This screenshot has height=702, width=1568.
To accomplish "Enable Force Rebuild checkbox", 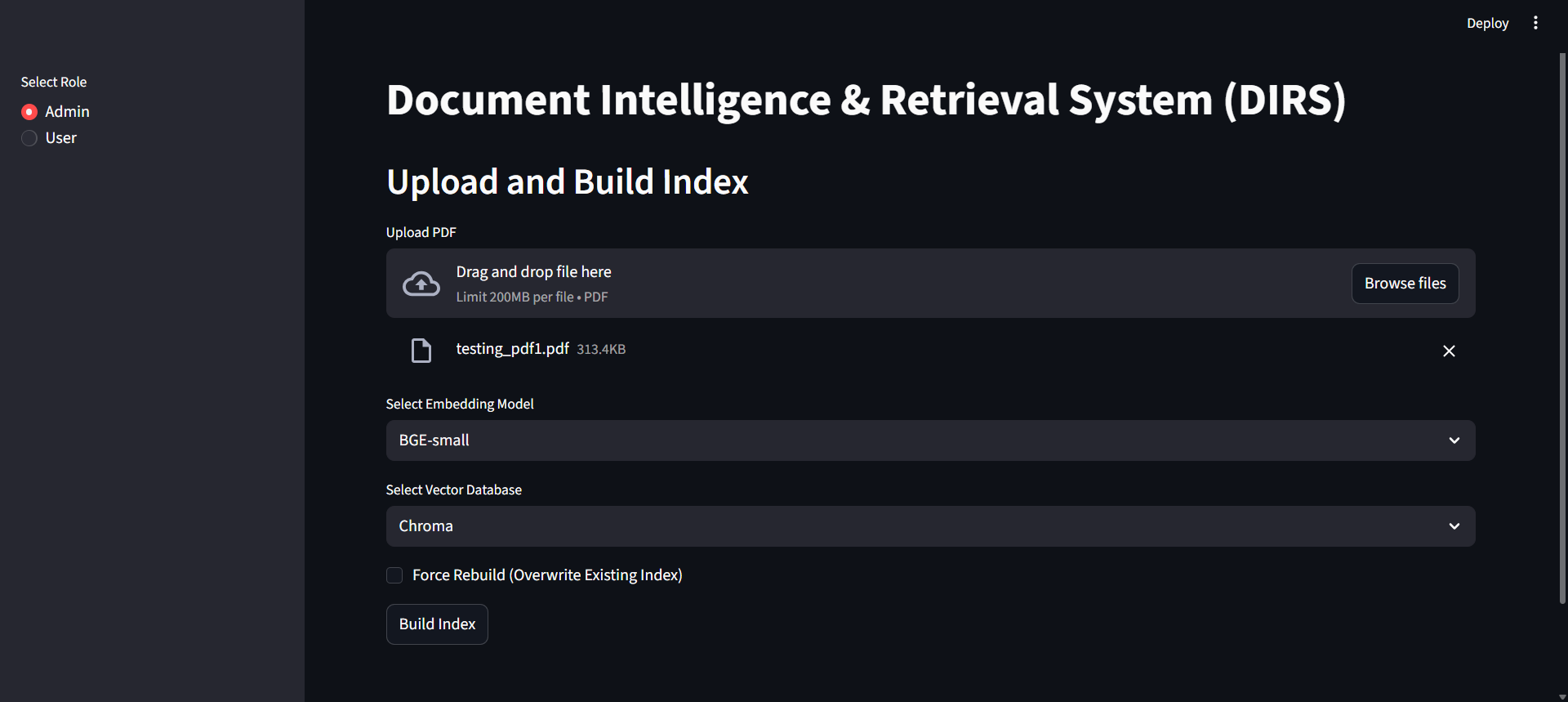I will (394, 575).
